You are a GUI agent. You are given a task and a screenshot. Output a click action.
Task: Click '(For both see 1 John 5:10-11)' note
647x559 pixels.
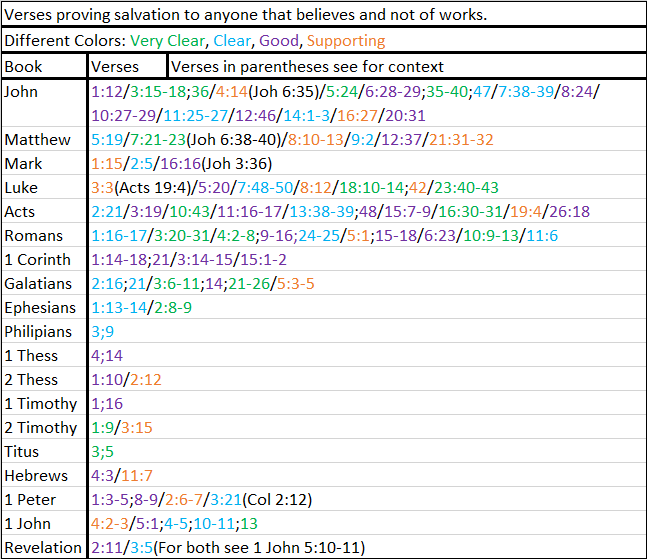coord(260,547)
